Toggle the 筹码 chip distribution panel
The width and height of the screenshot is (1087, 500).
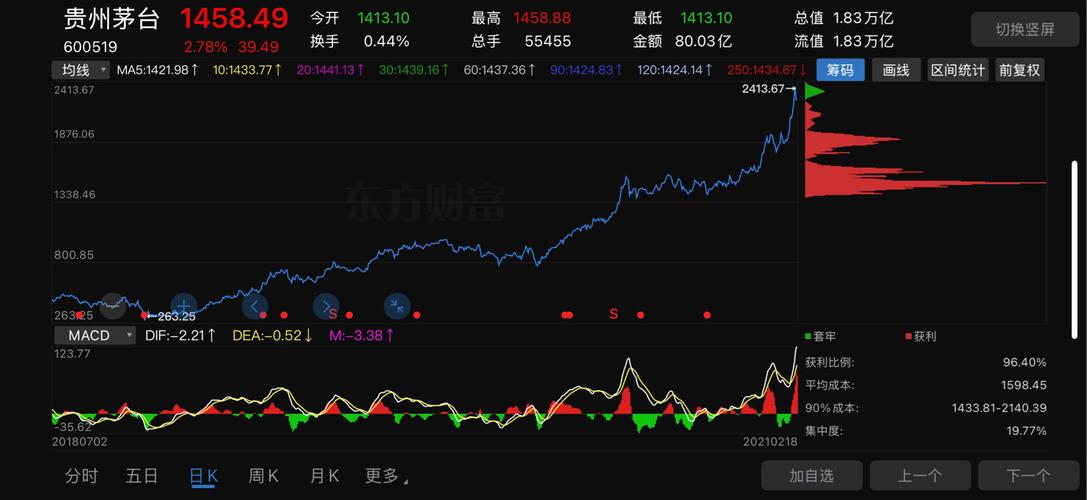(840, 70)
